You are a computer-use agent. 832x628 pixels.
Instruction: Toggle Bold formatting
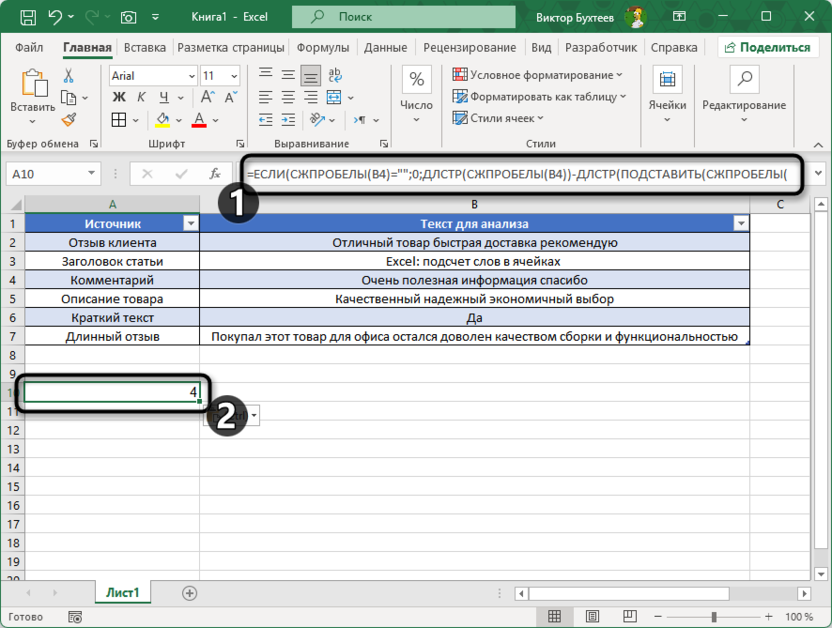coord(119,97)
